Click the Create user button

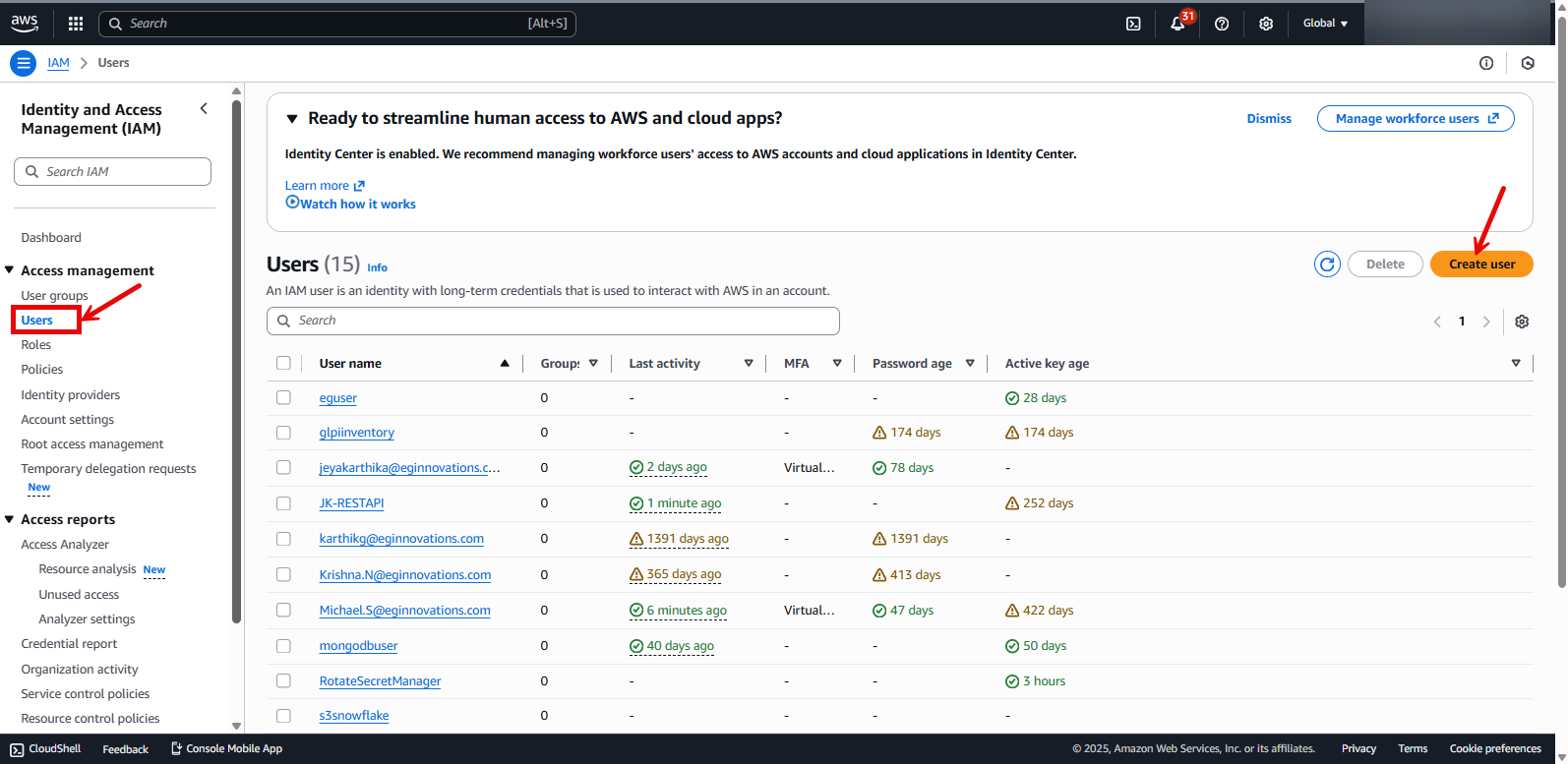[1481, 264]
